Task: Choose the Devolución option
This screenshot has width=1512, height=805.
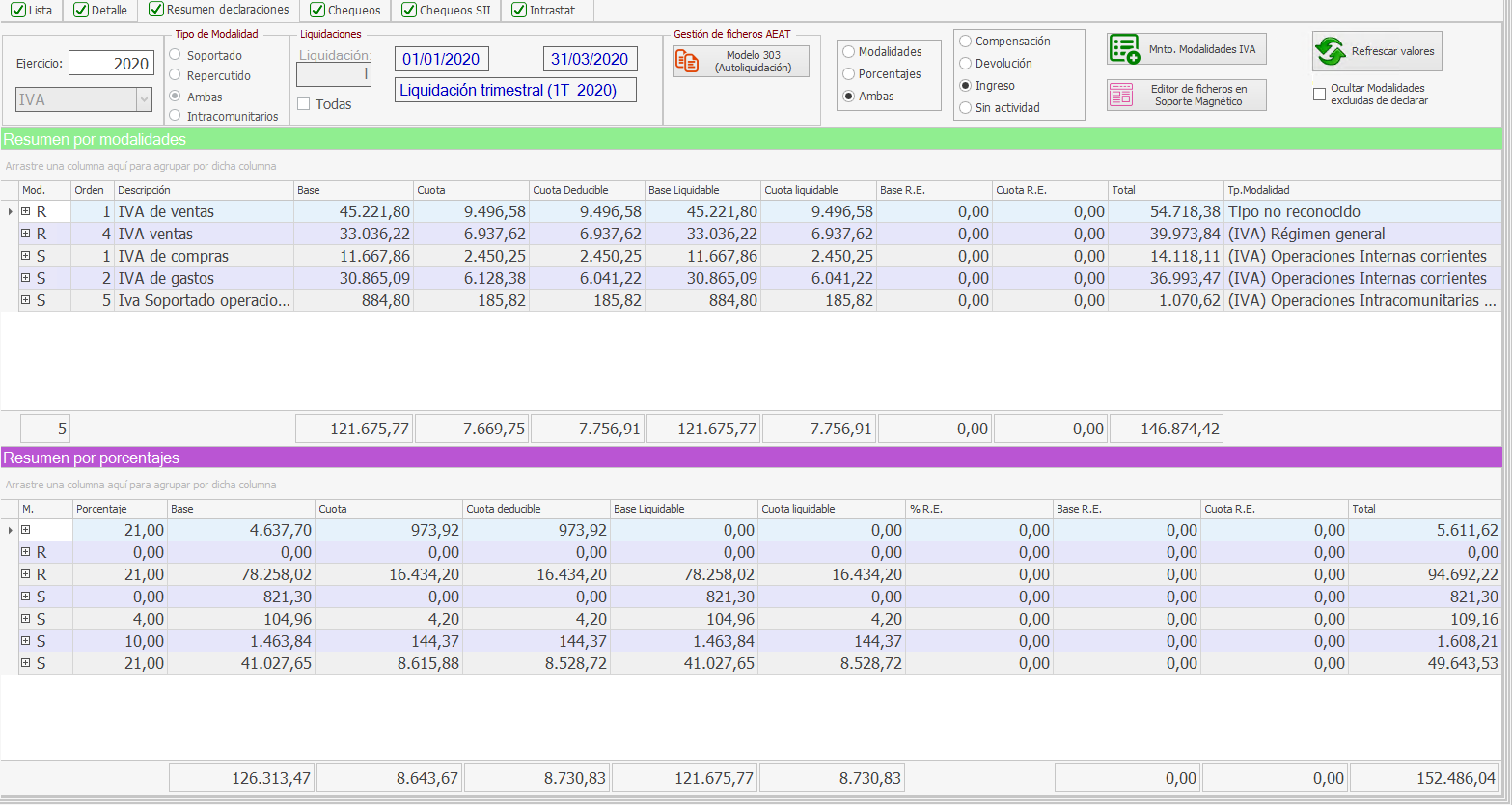Action: tap(965, 63)
